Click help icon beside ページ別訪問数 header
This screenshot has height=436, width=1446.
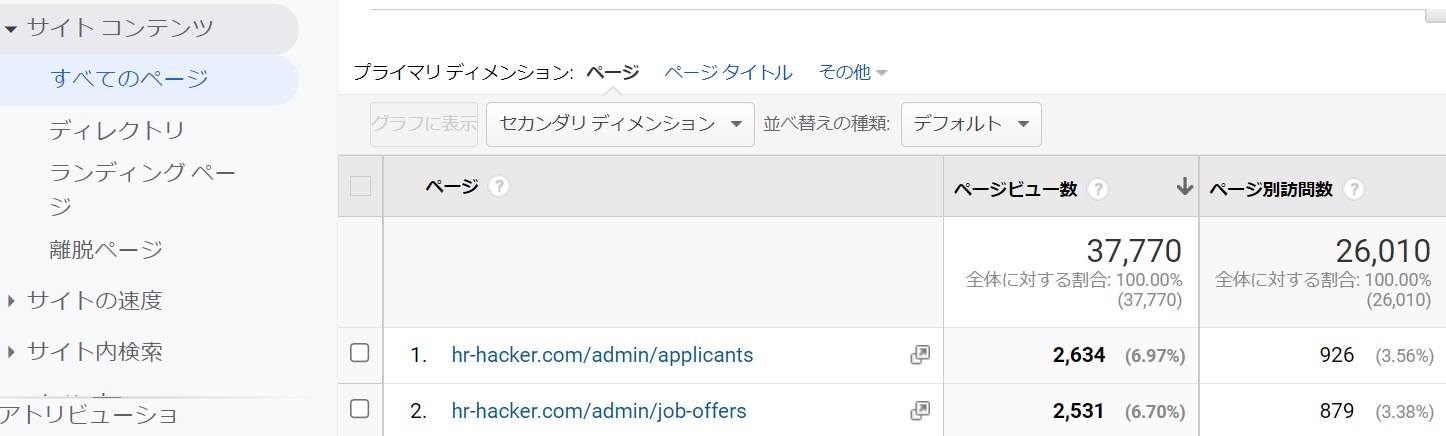[1354, 189]
